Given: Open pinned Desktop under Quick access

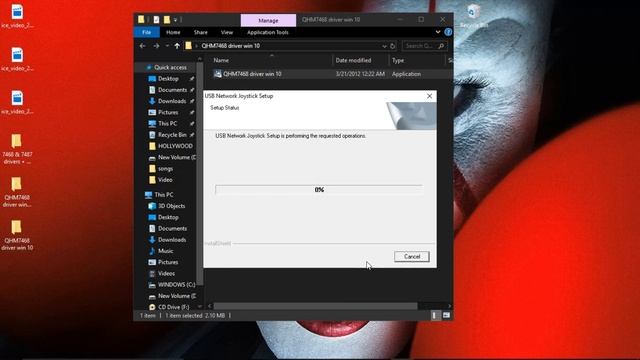Looking at the screenshot, I should tap(168, 78).
